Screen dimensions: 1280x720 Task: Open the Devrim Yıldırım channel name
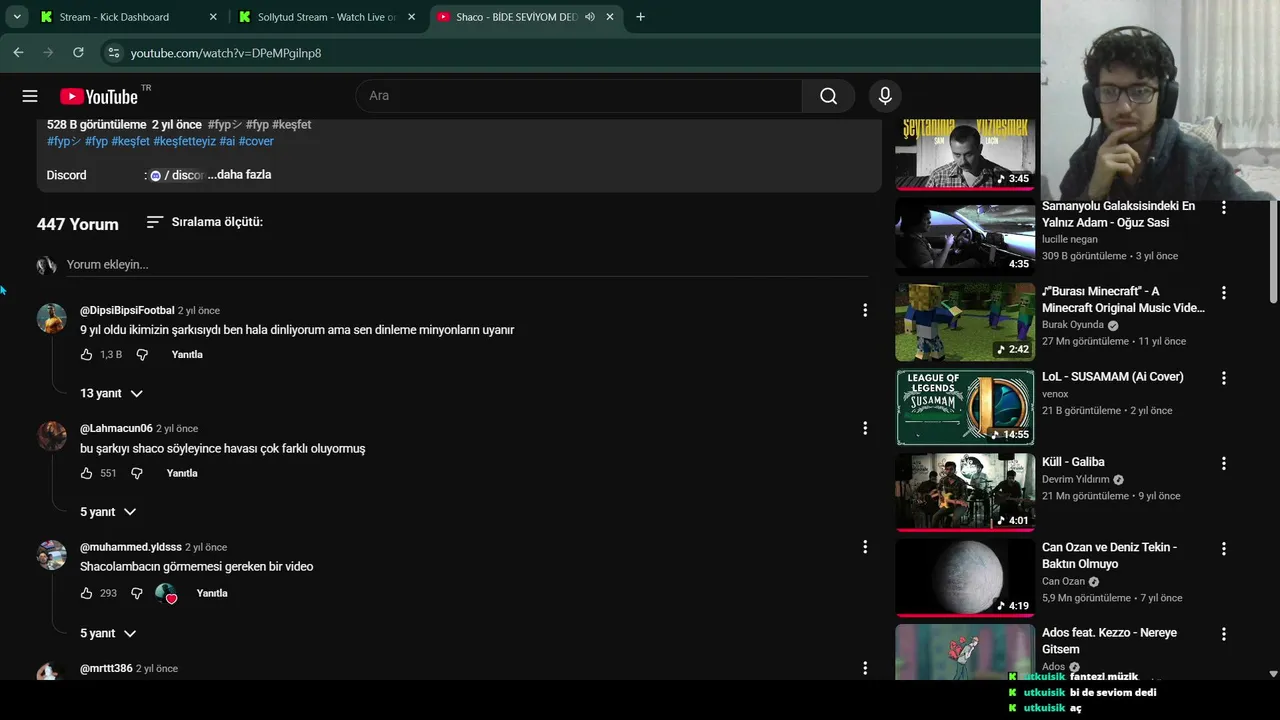(x=1076, y=479)
